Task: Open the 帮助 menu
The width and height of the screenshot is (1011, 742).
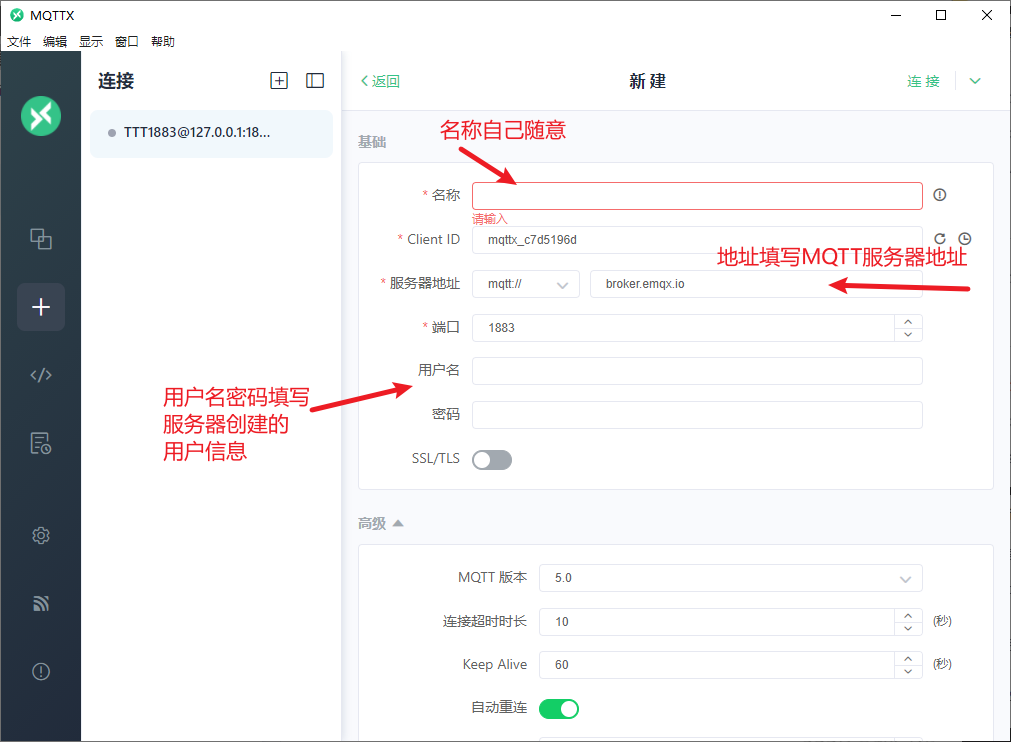Action: [x=163, y=42]
